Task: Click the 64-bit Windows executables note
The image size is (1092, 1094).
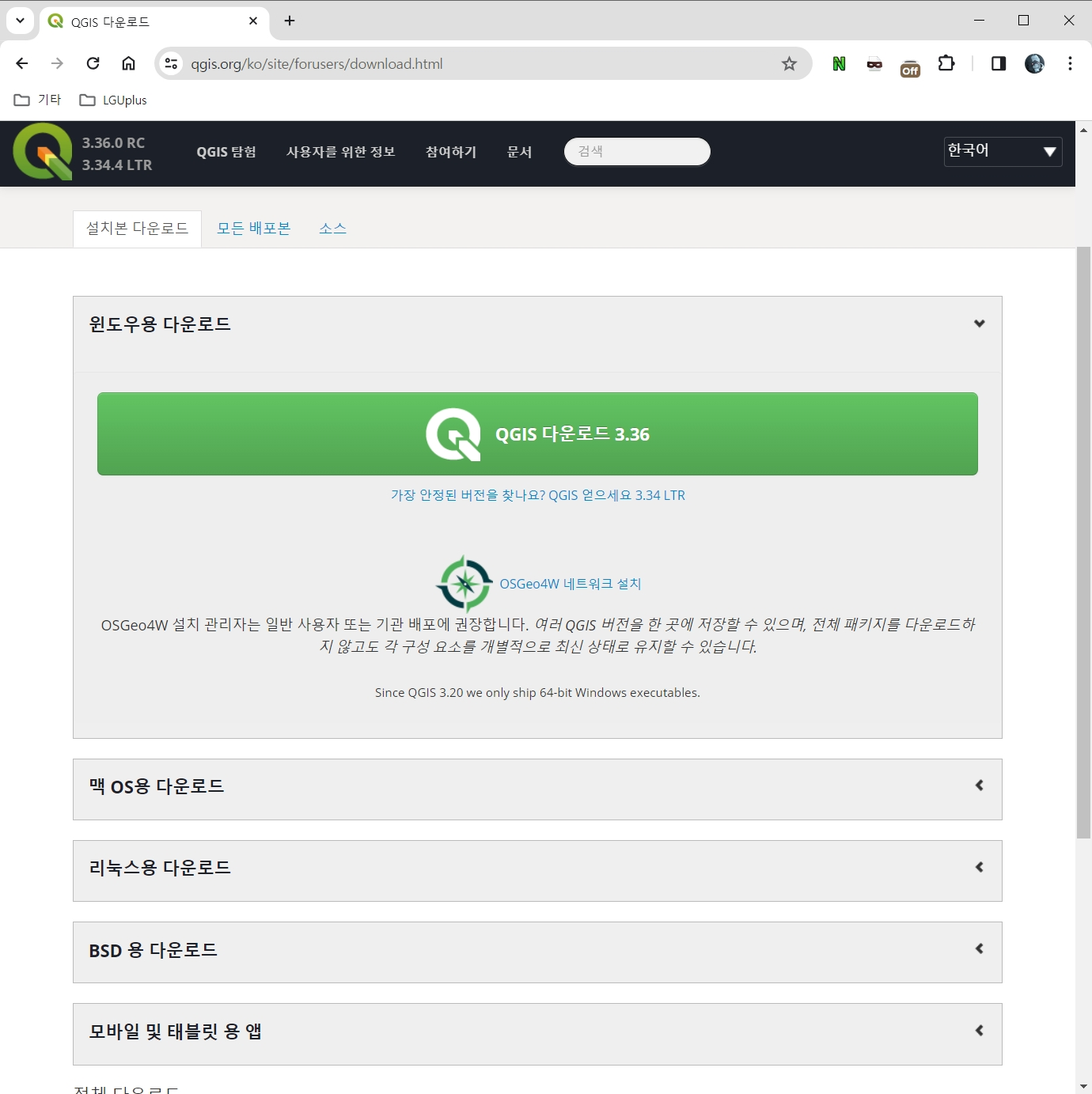Action: point(537,693)
